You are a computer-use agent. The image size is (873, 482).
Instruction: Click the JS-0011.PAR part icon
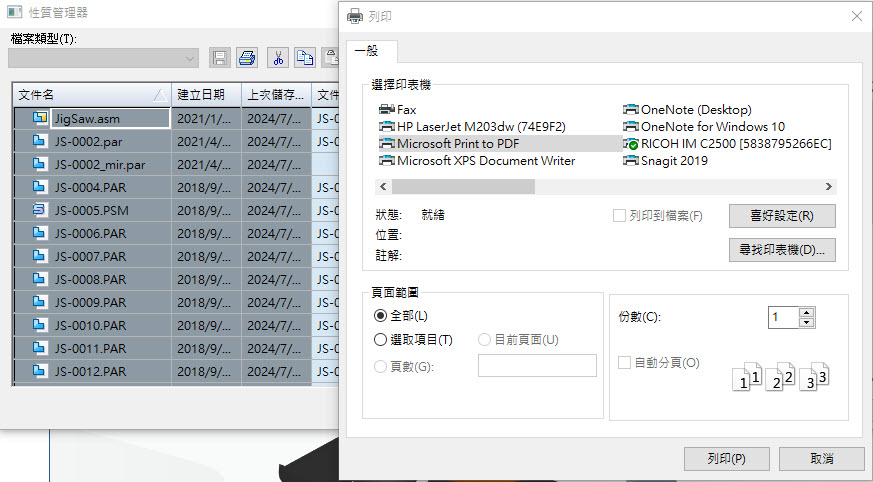[x=39, y=348]
